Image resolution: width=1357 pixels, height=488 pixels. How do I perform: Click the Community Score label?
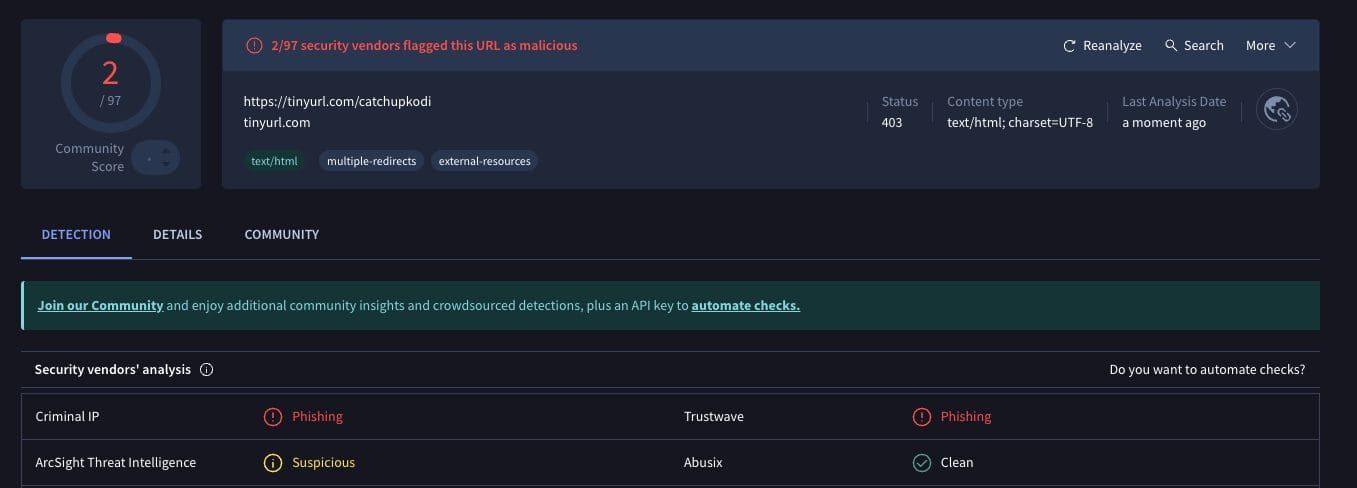90,158
